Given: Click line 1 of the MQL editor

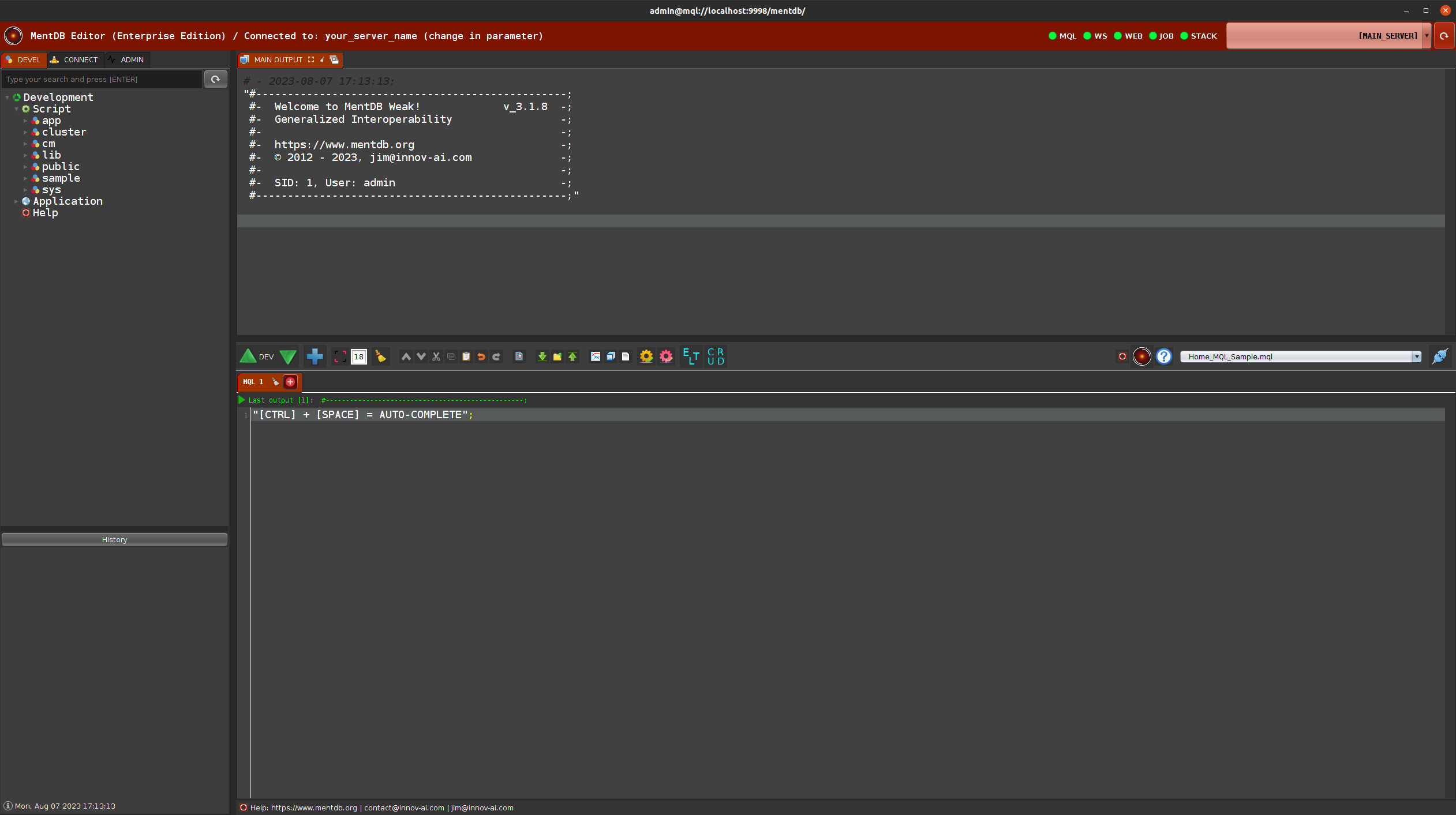Looking at the screenshot, I should (848, 415).
